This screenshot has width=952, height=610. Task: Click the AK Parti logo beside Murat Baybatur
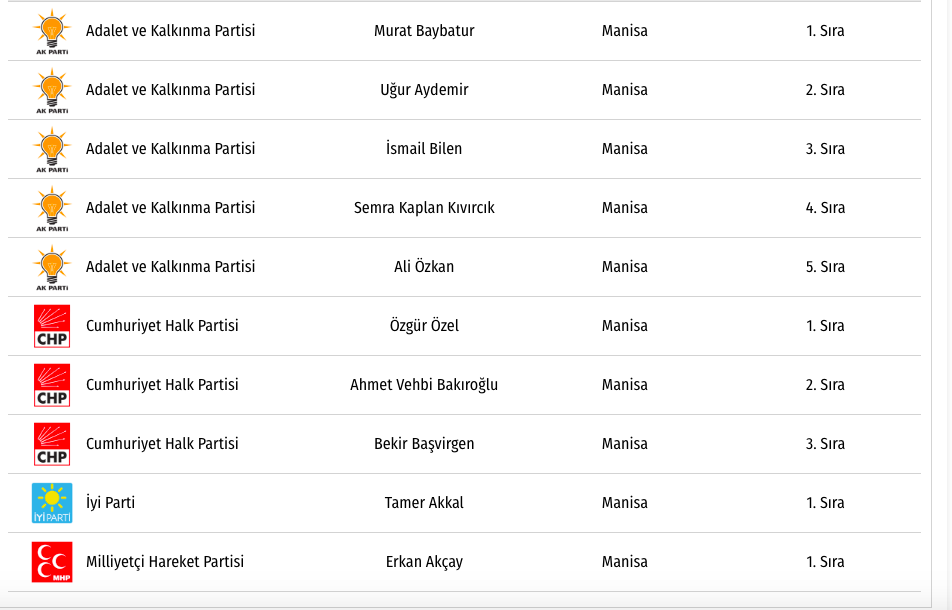coord(52,31)
